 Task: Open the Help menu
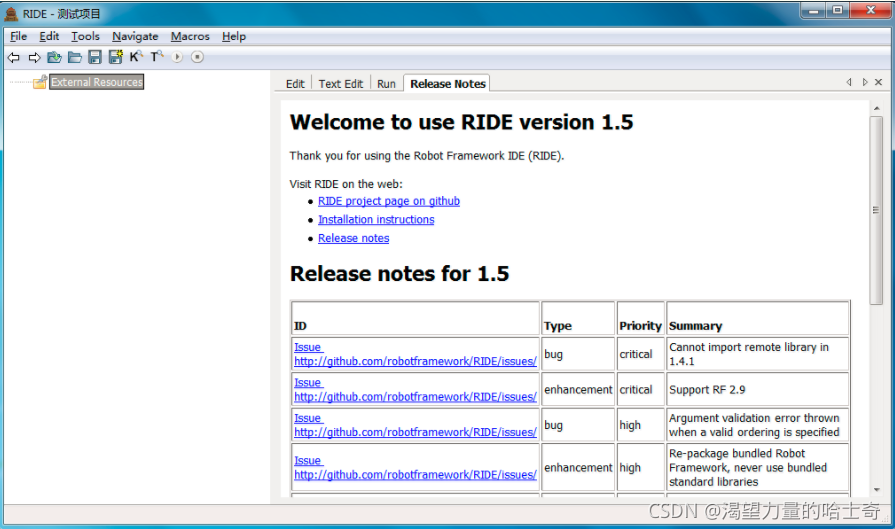(234, 37)
